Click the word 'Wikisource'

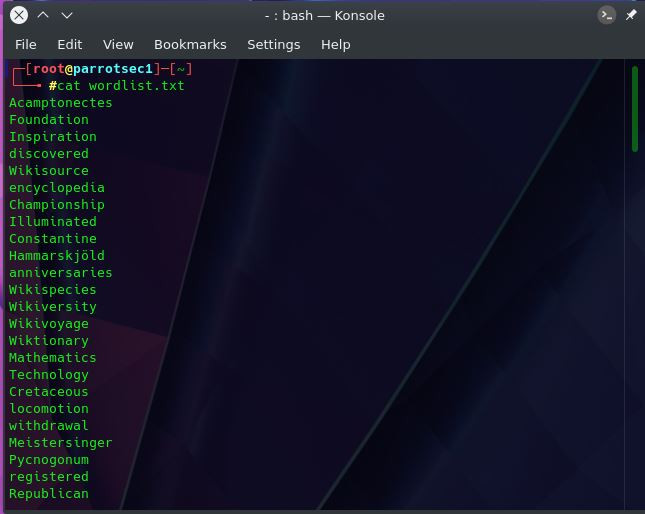pos(49,171)
